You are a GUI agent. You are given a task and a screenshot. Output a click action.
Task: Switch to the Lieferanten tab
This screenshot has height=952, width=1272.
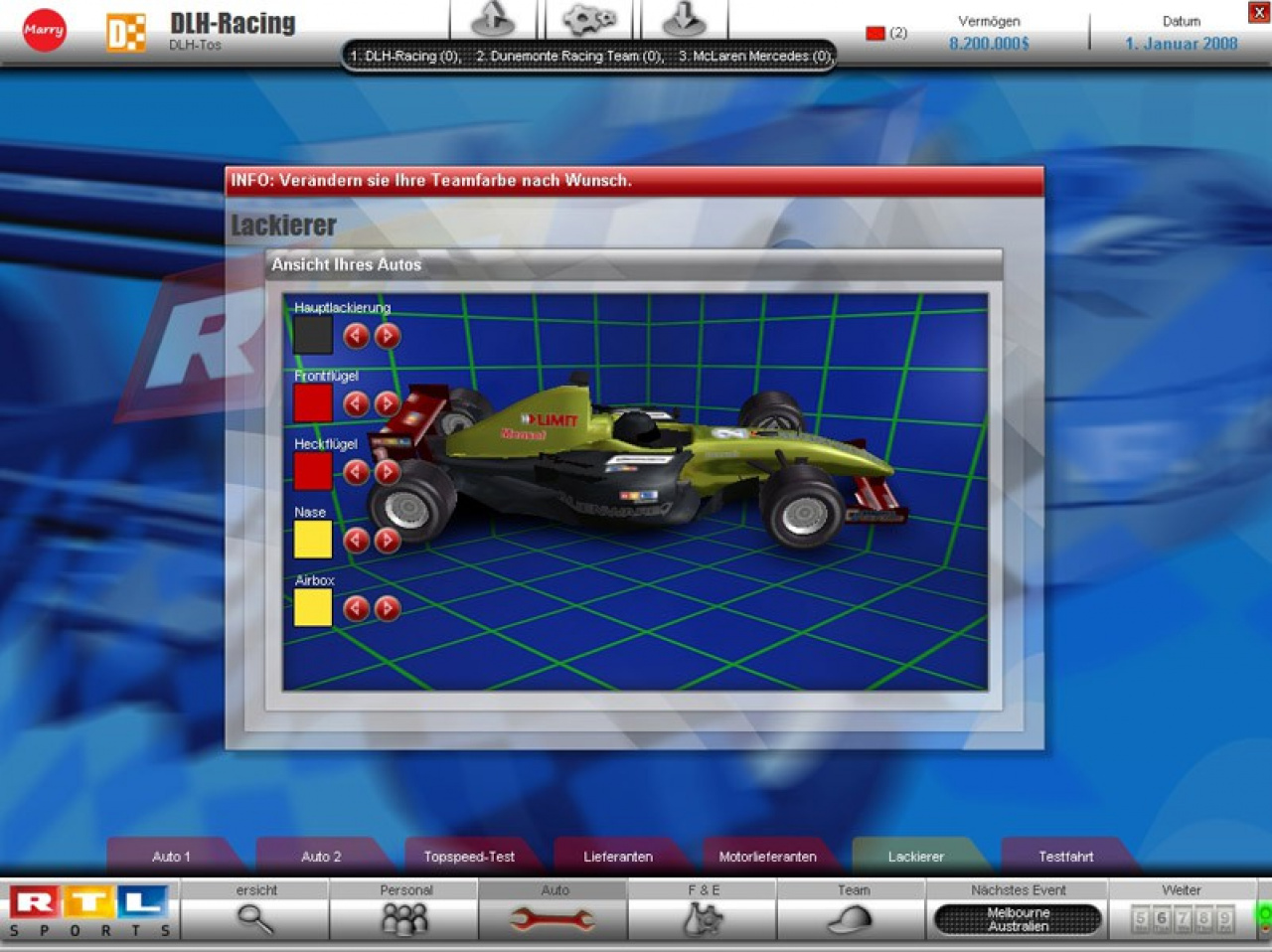(x=618, y=857)
